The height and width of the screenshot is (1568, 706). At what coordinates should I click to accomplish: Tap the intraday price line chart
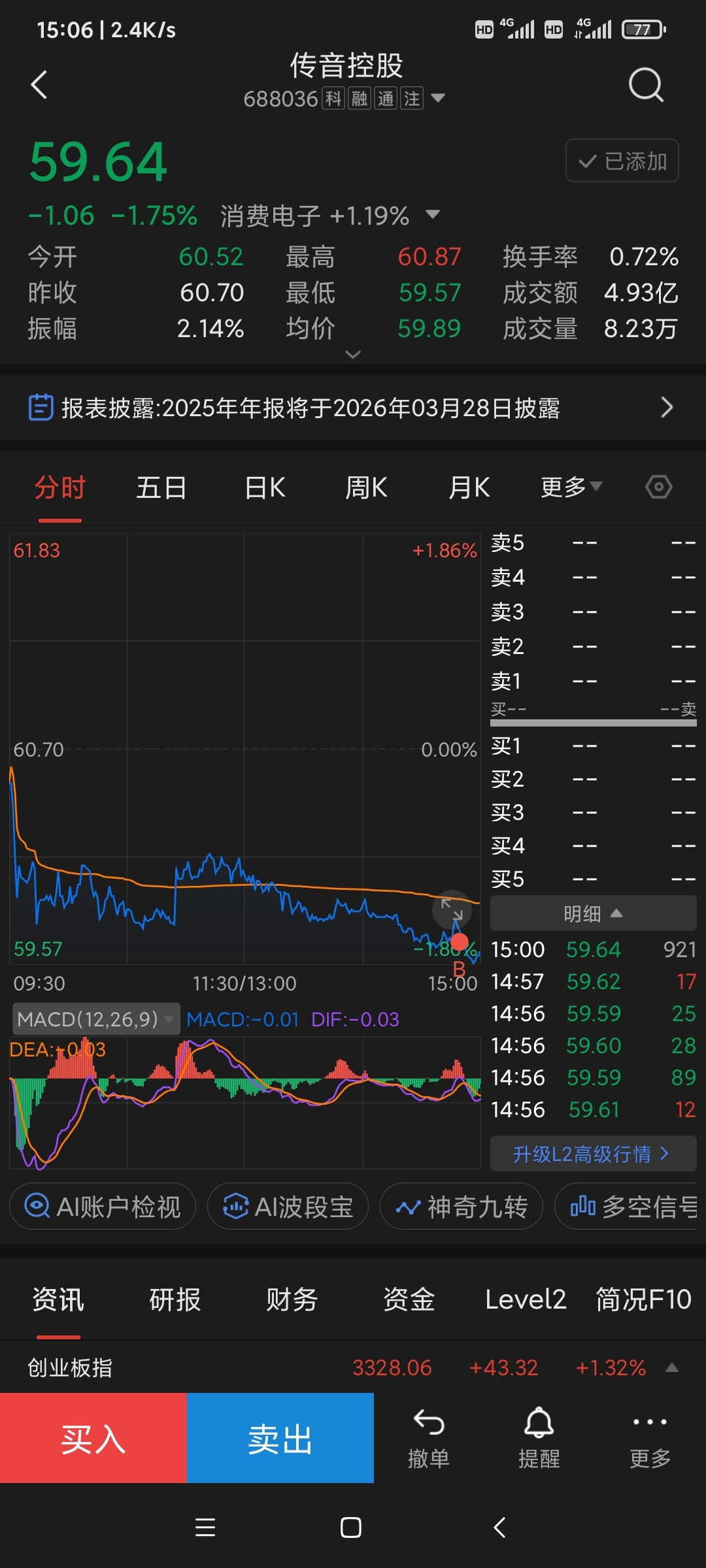(x=245, y=749)
